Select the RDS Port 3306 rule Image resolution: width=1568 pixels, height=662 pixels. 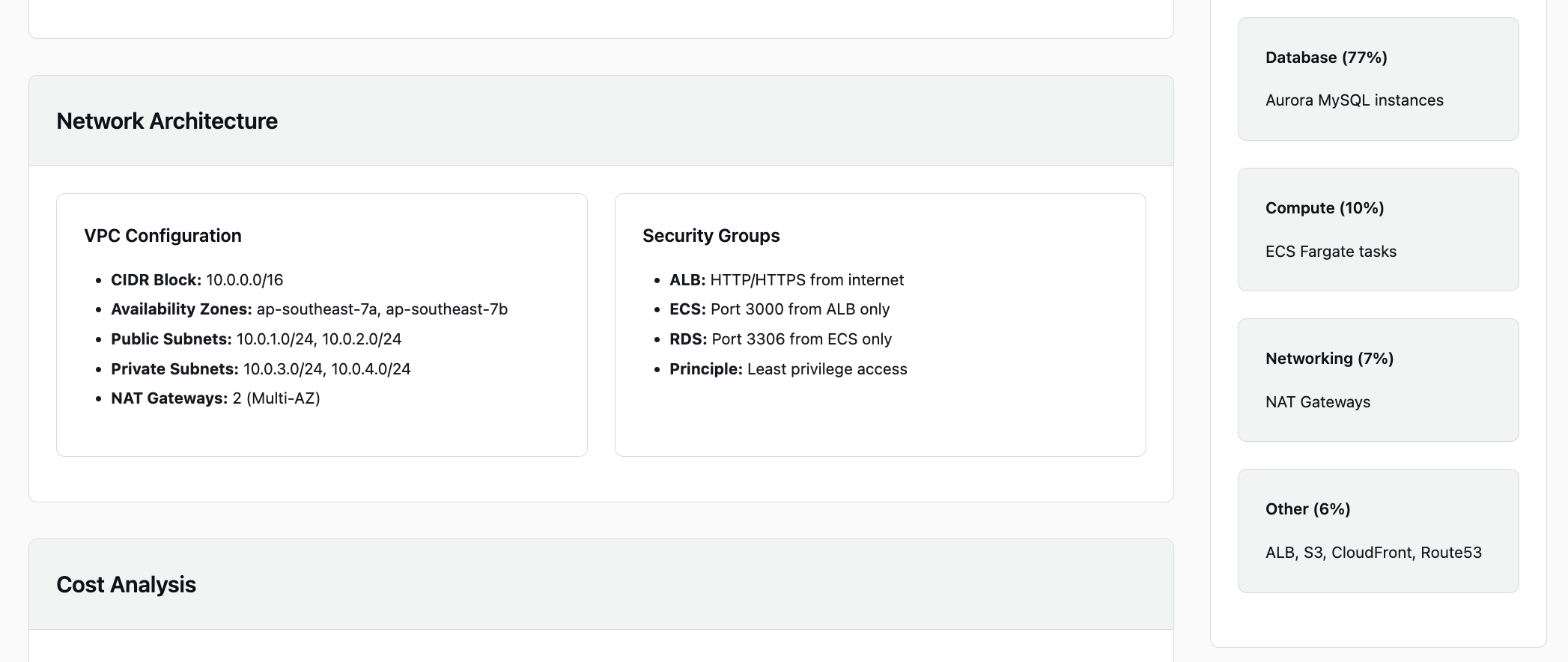click(780, 339)
